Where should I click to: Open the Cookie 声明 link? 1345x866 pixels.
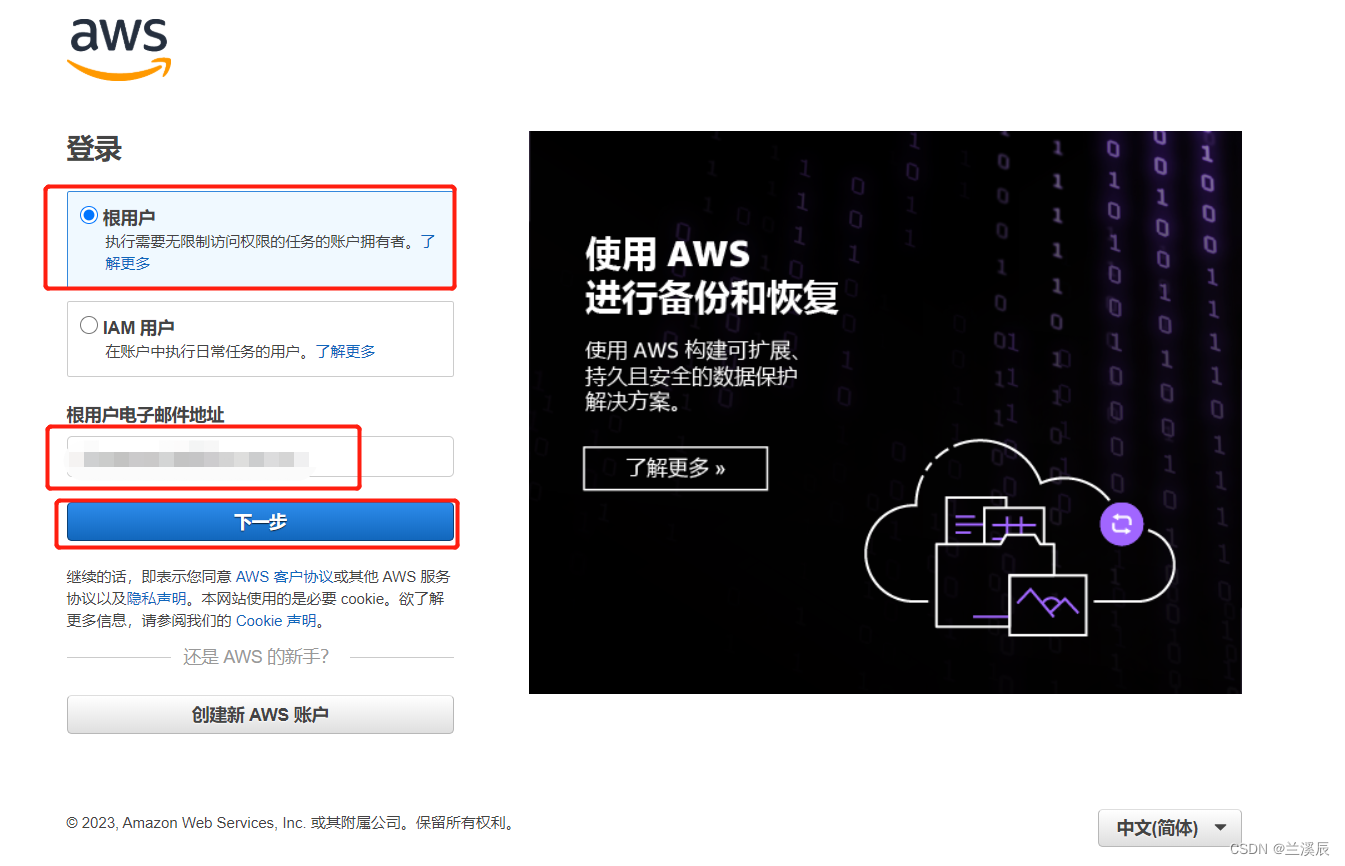point(276,620)
